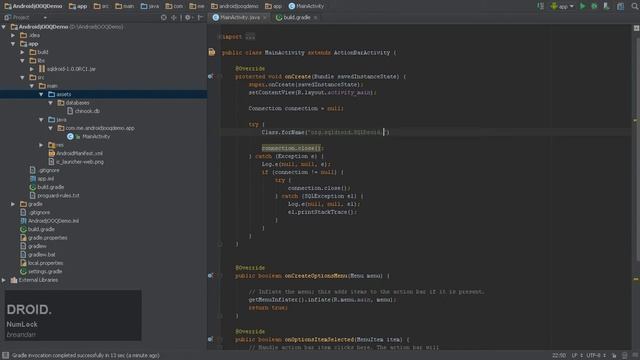The image size is (640, 360).
Task: Collapse the databases folder arrow
Action: 51,103
